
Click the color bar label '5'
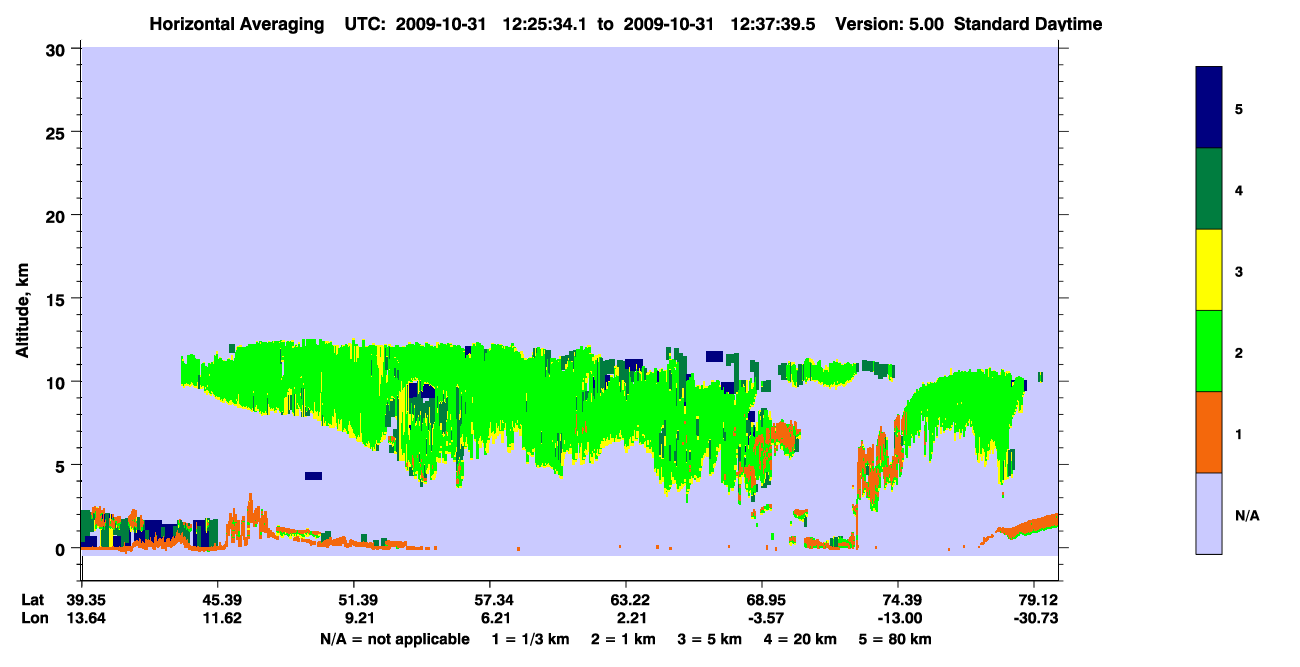pyautogui.click(x=1239, y=108)
